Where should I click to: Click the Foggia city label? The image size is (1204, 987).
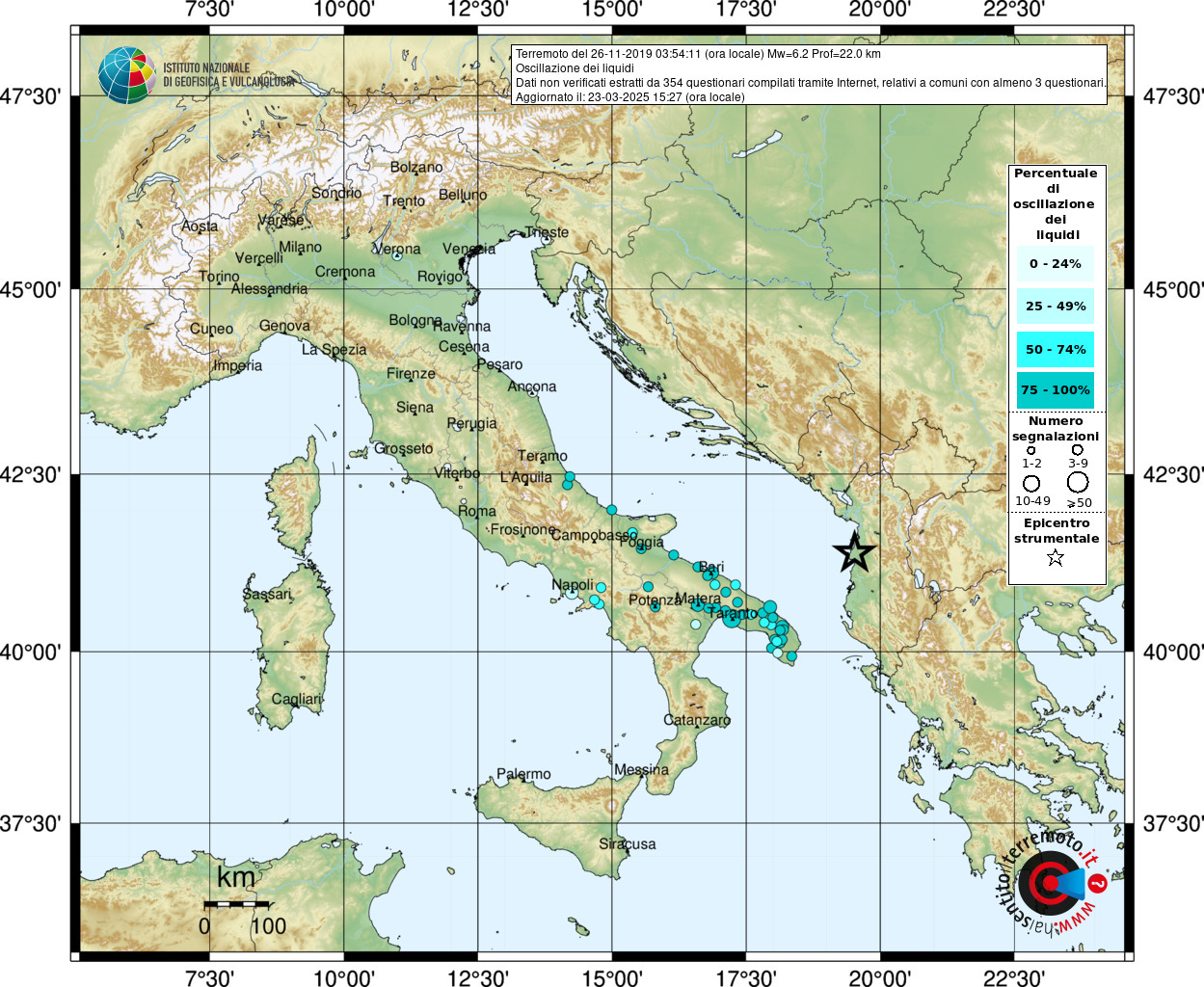[x=641, y=543]
